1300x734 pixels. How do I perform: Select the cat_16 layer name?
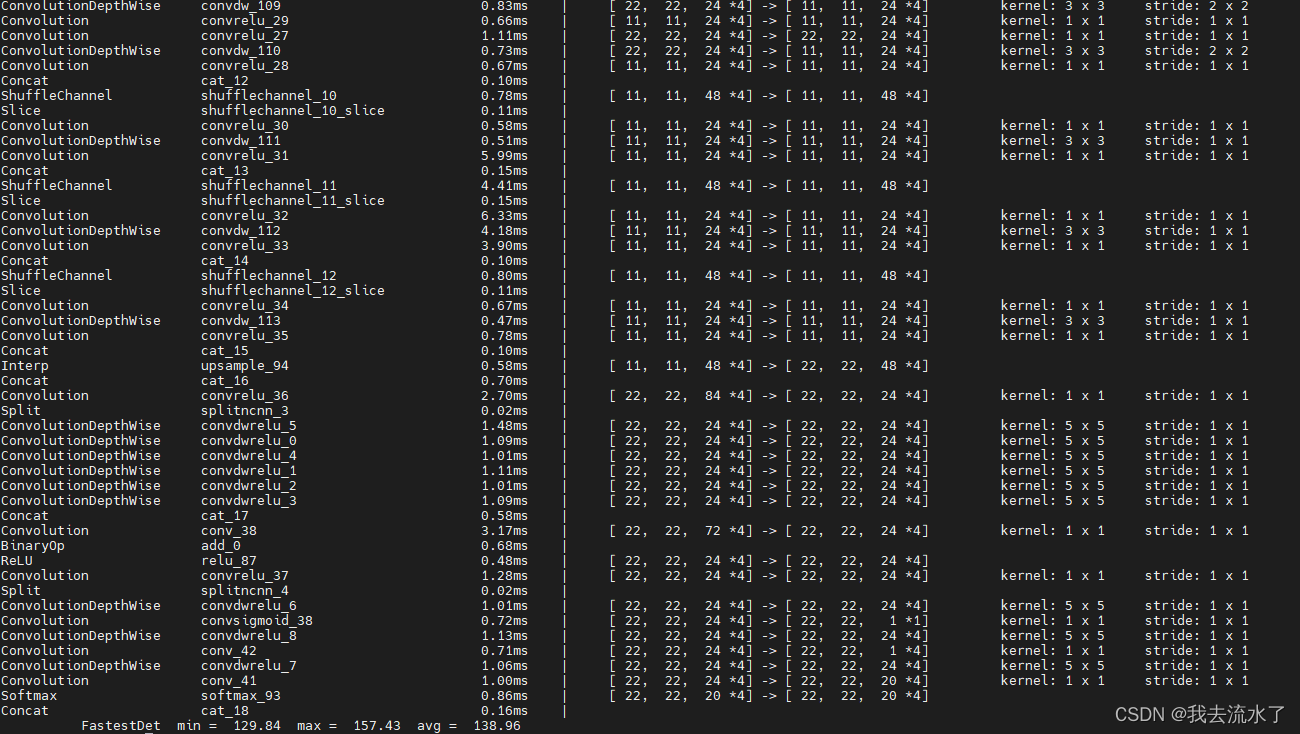click(x=225, y=381)
